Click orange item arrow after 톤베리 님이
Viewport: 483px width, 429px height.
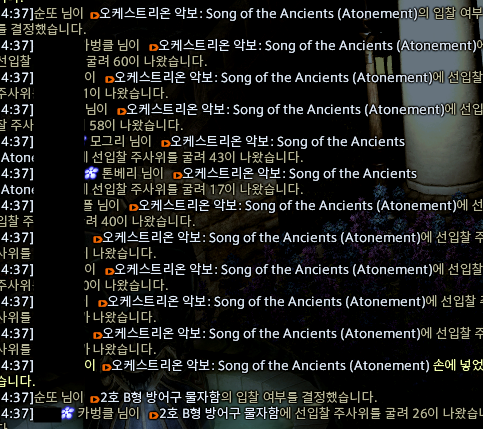pos(178,175)
